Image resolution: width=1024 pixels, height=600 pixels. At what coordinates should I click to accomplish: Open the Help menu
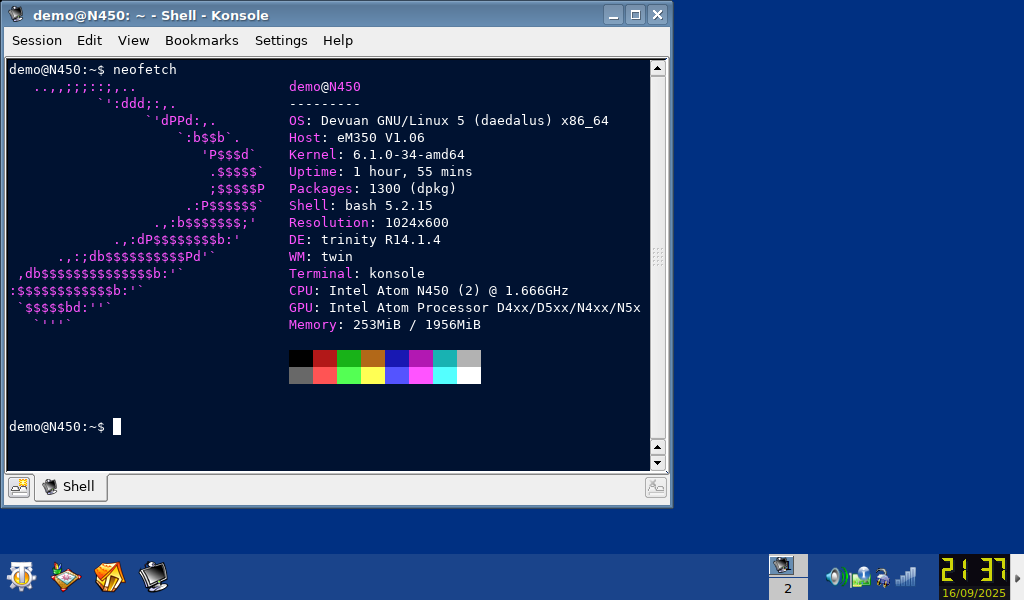pyautogui.click(x=338, y=40)
